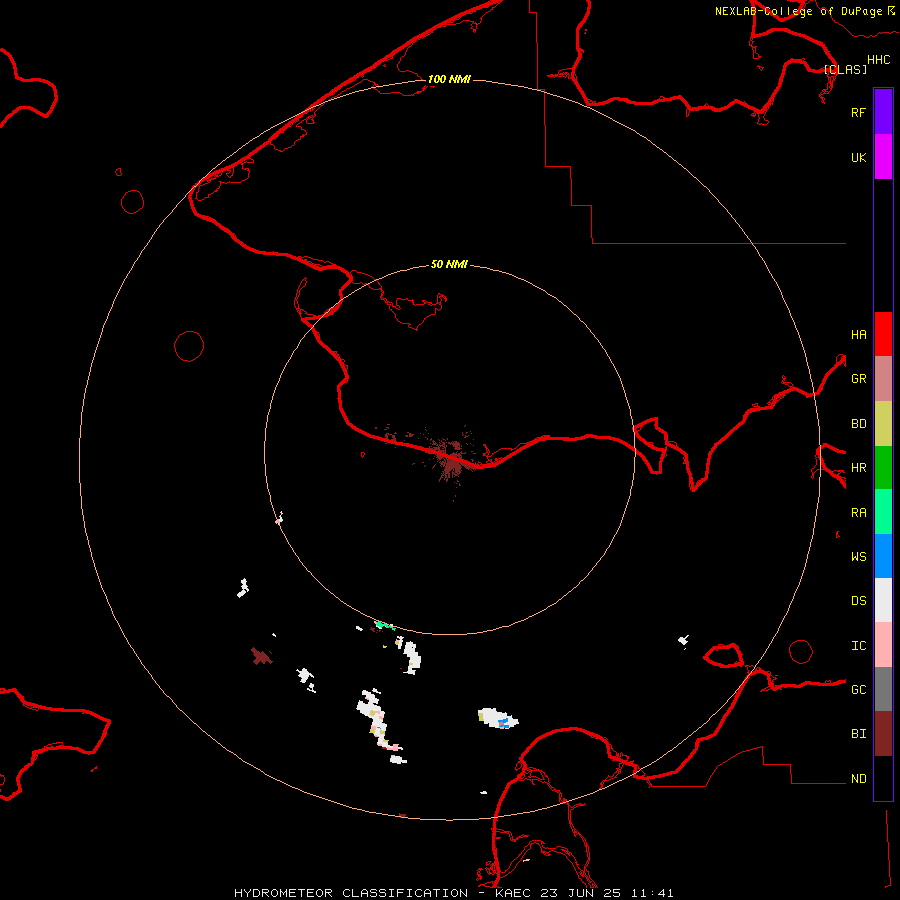Select the BI dark red swatch
The width and height of the screenshot is (900, 900).
click(x=883, y=734)
